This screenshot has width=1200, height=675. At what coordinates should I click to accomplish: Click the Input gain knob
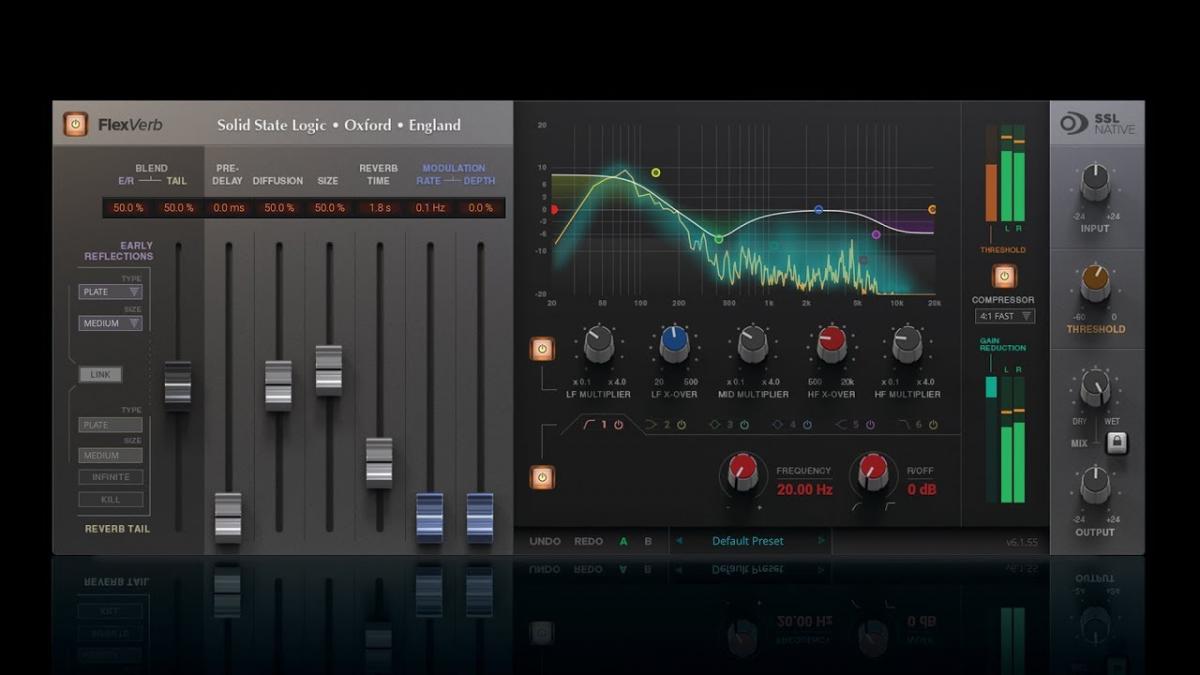point(1095,184)
